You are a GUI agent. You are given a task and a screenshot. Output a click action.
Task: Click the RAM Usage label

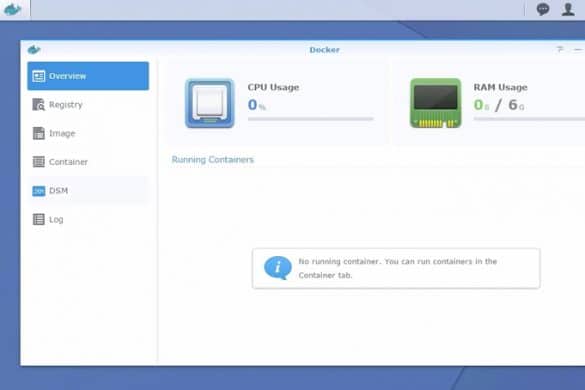(x=500, y=87)
